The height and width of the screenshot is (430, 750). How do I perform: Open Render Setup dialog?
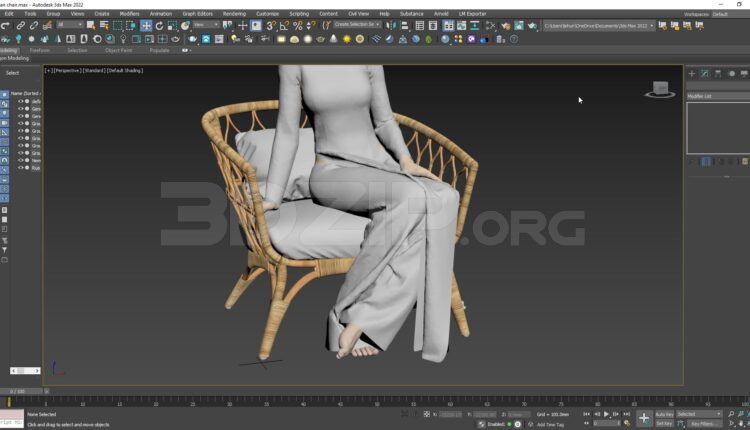click(506, 25)
